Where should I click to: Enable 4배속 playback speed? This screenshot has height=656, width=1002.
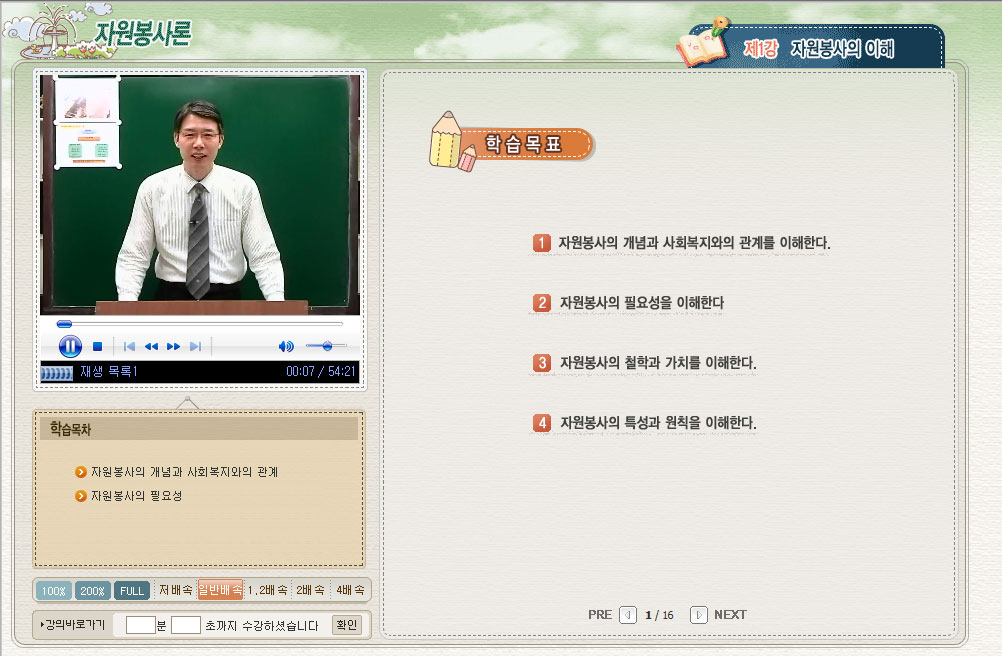(x=350, y=590)
